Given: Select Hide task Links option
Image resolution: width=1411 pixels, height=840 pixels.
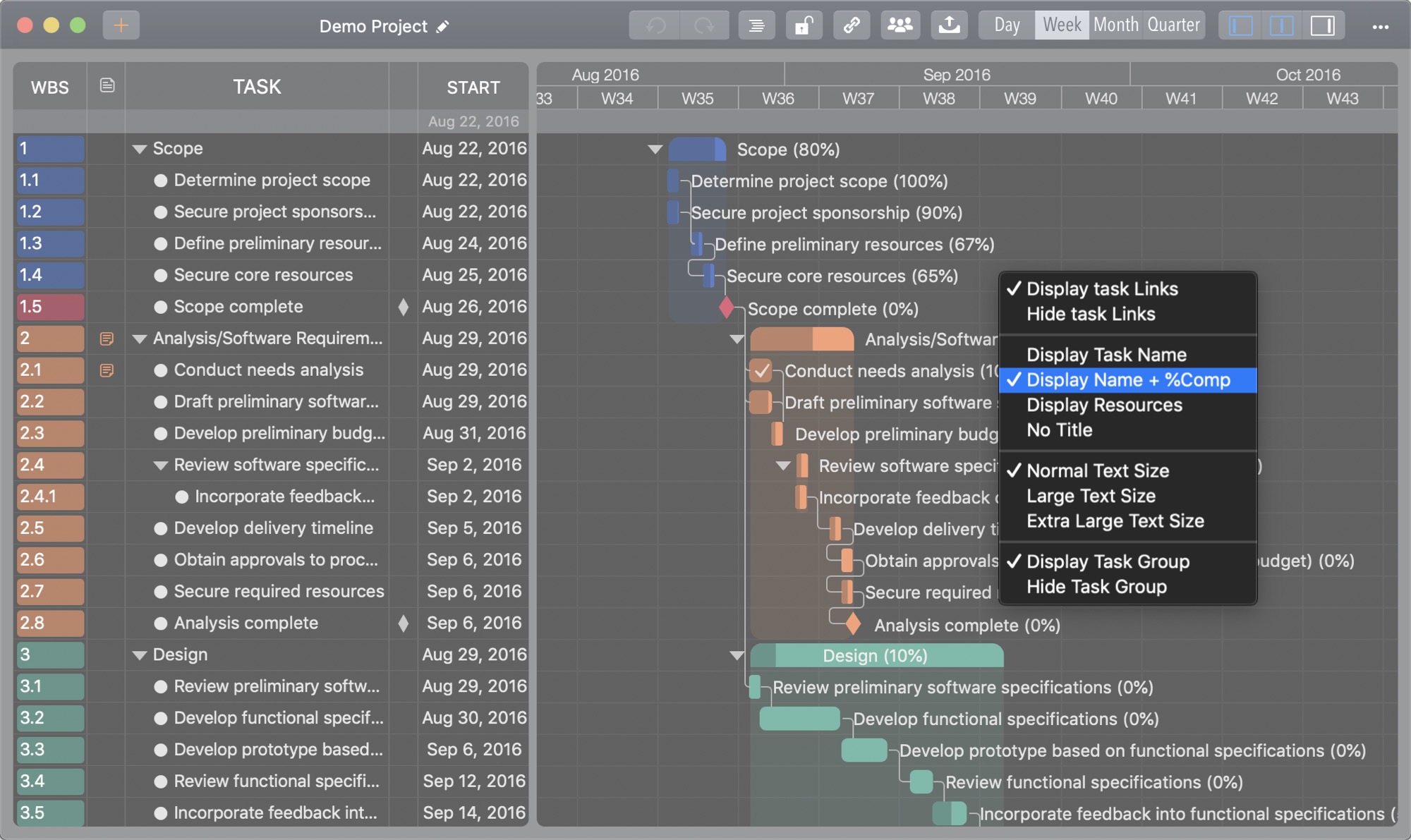Looking at the screenshot, I should (x=1091, y=314).
